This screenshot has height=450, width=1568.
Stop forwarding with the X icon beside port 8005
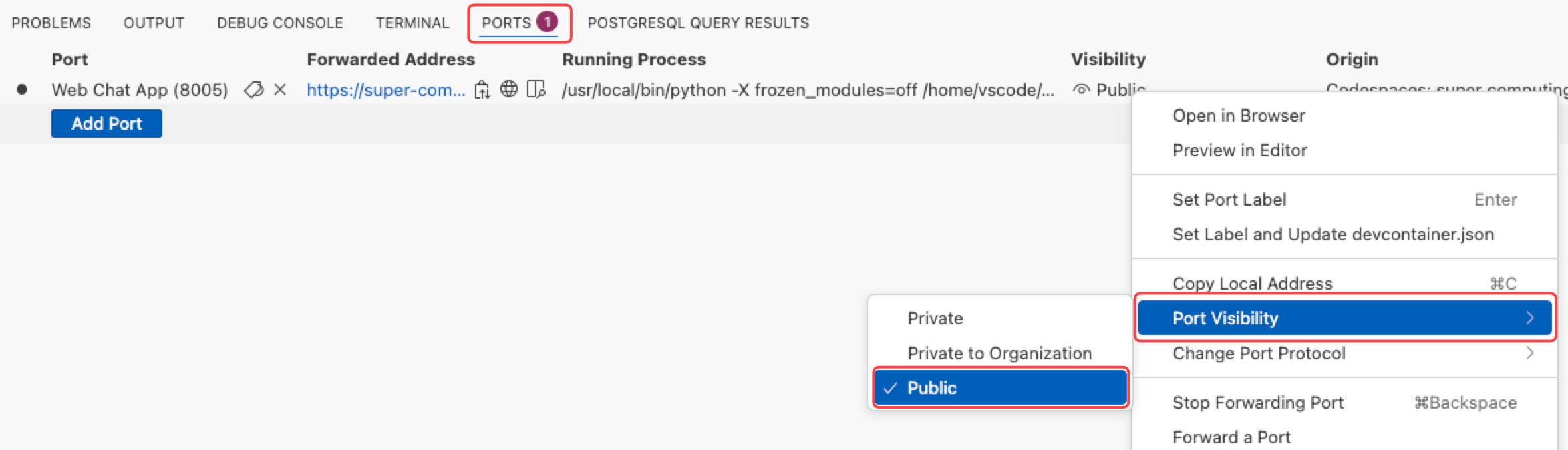pos(280,90)
